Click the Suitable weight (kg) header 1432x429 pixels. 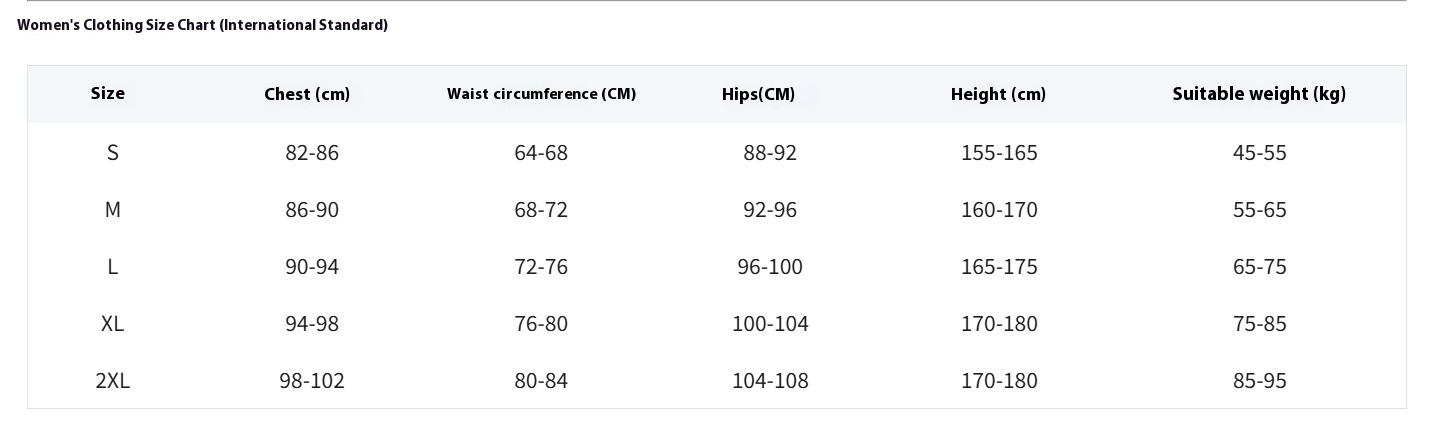pos(1259,94)
